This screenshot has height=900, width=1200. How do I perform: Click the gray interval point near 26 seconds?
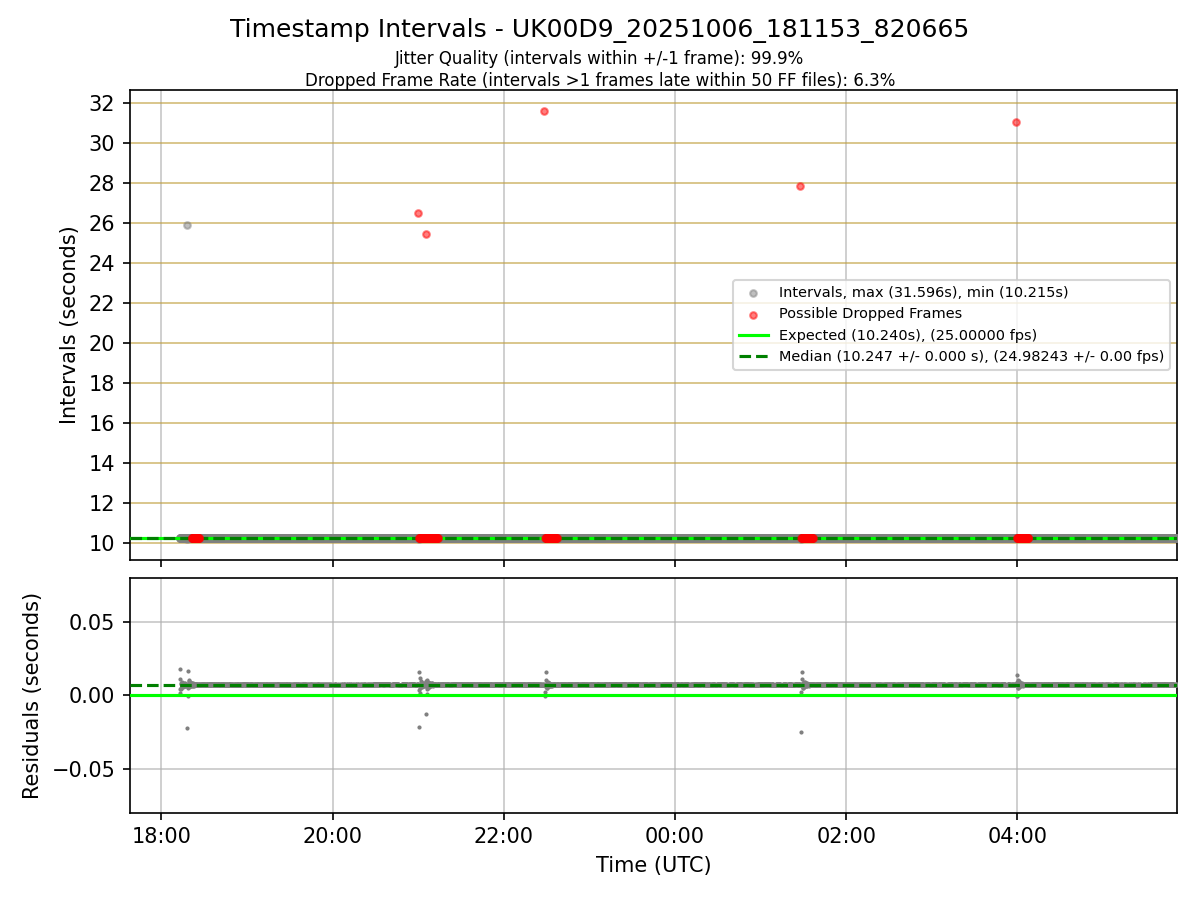tap(187, 225)
